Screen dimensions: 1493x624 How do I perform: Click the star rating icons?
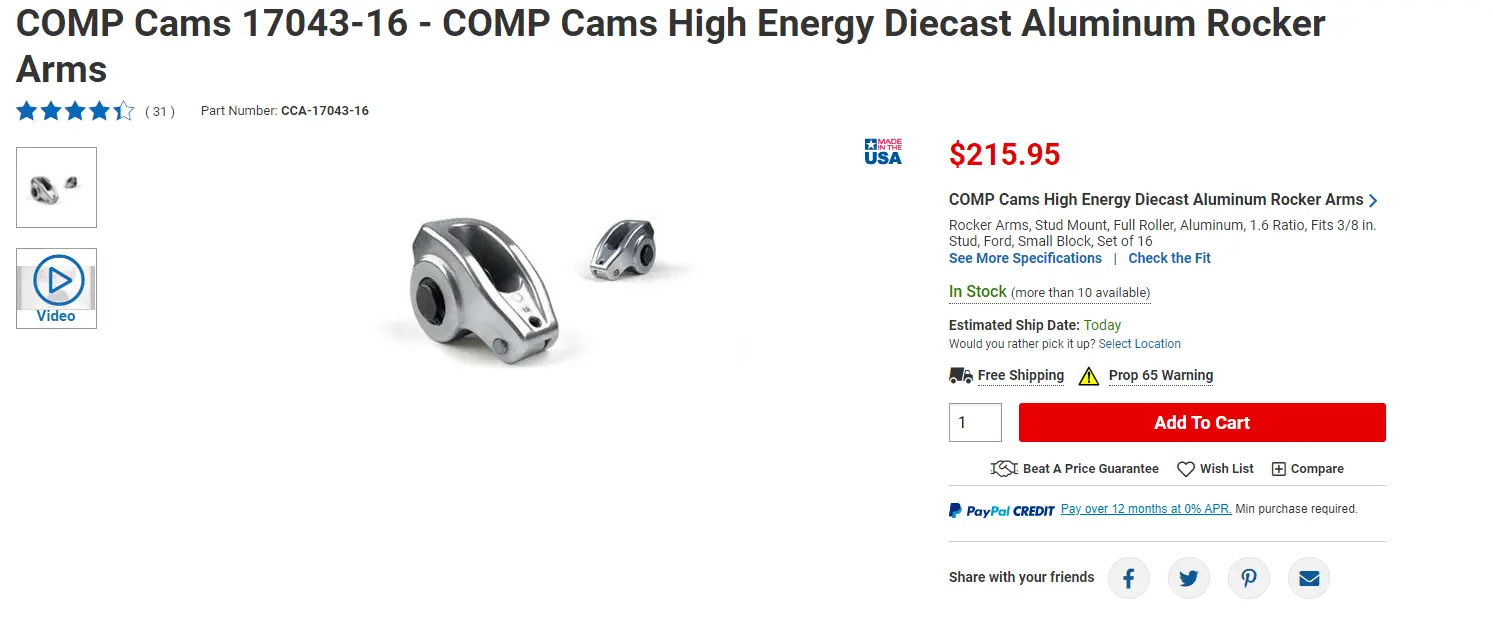75,111
